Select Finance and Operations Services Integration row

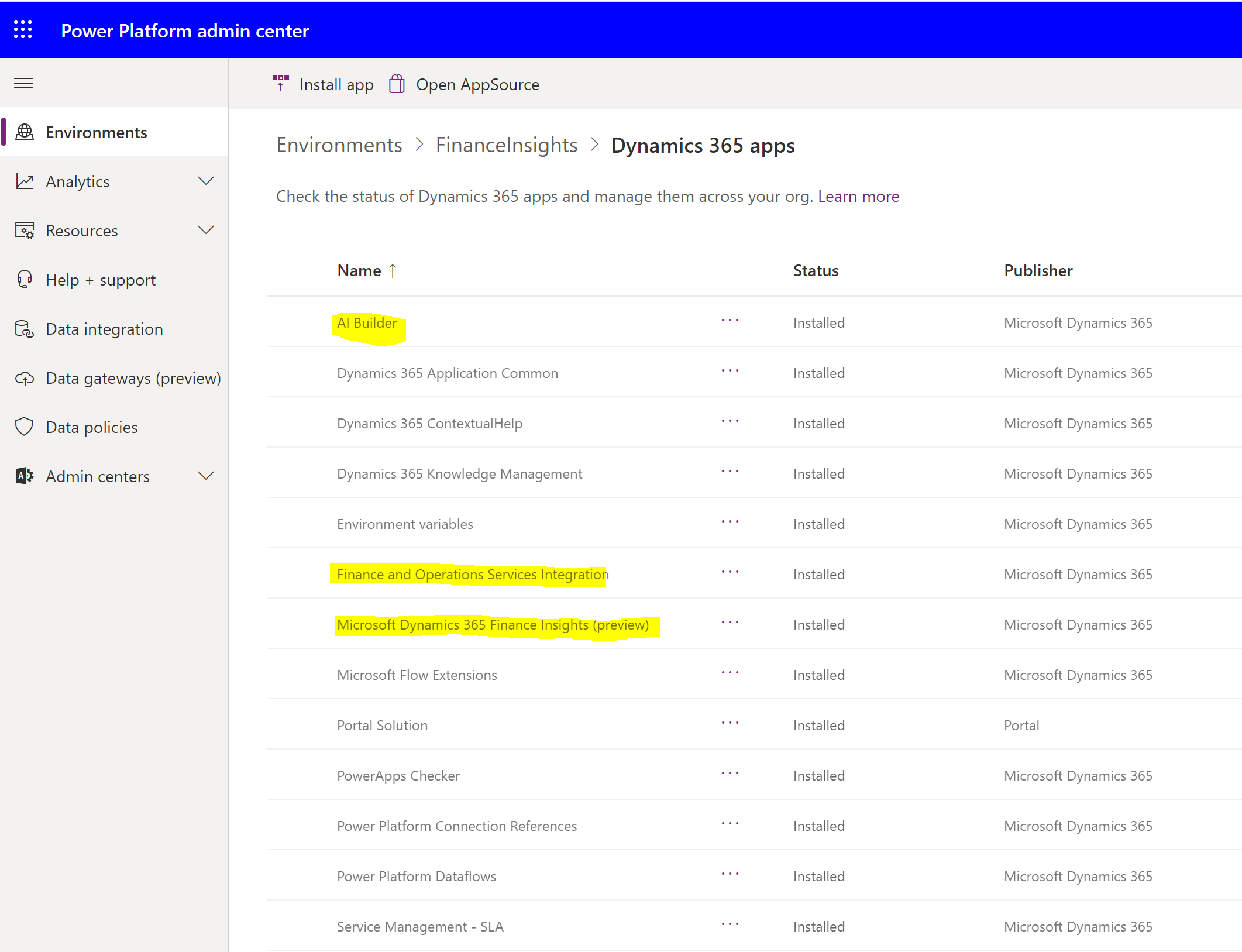[472, 575]
